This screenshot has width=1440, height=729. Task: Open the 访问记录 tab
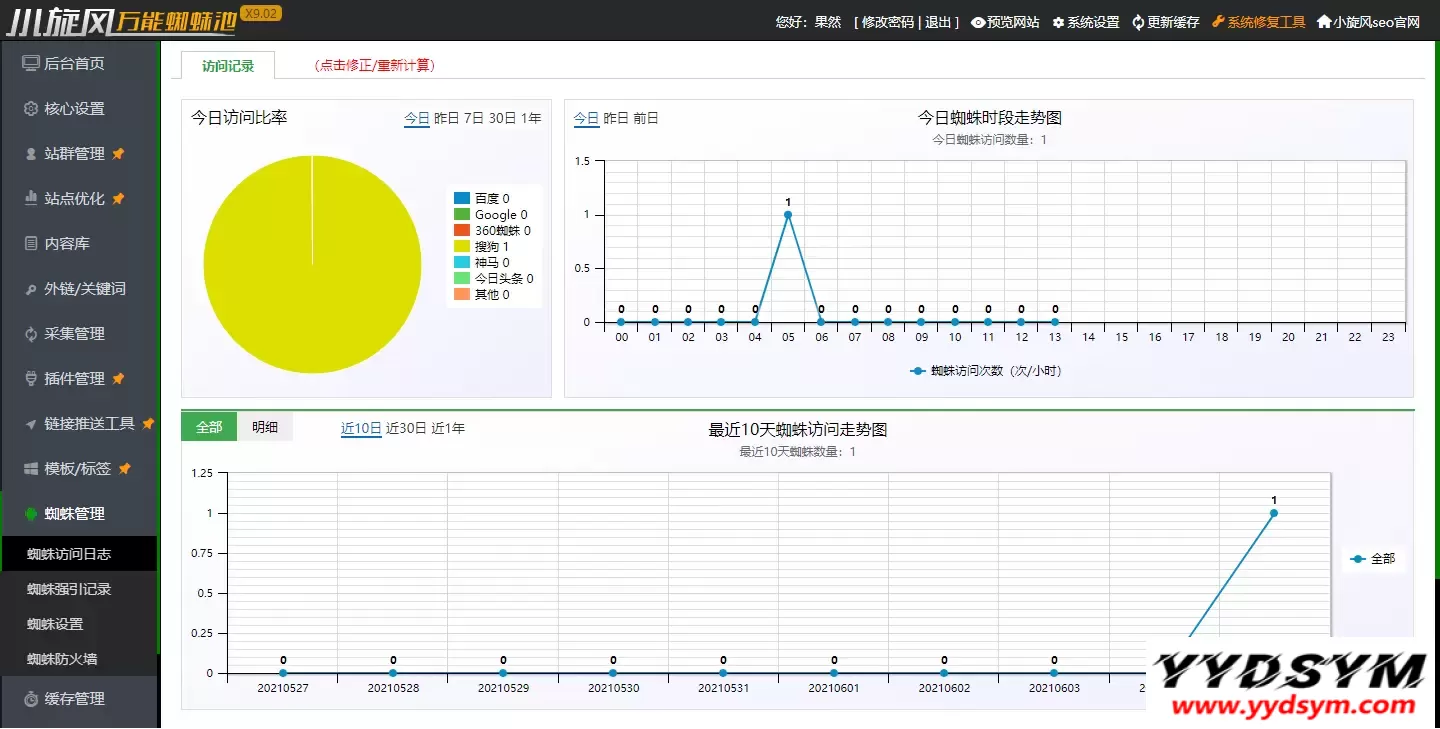[x=228, y=66]
